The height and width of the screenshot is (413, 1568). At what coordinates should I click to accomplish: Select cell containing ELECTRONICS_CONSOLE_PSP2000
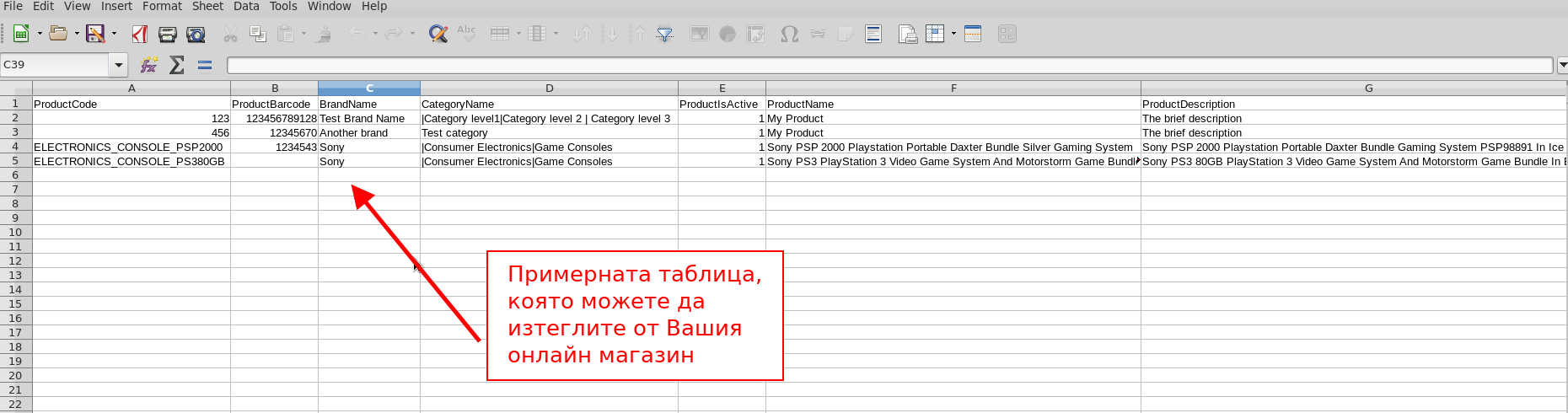point(131,147)
